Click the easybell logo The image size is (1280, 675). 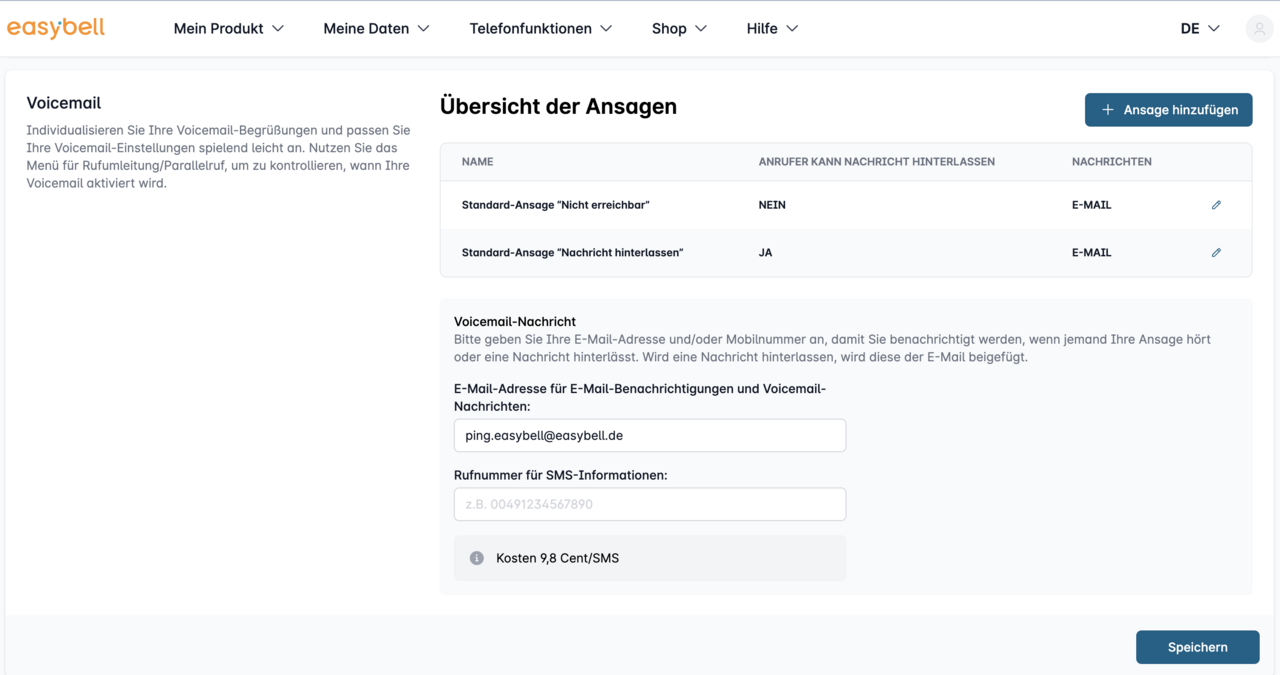56,28
